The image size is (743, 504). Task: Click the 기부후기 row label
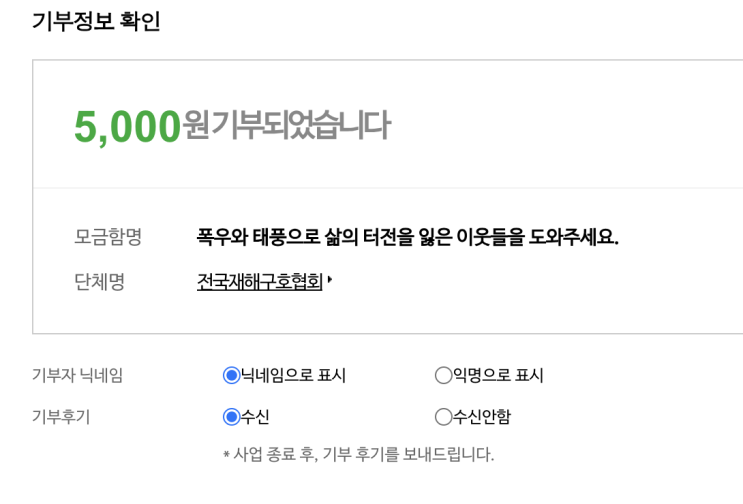click(x=61, y=417)
